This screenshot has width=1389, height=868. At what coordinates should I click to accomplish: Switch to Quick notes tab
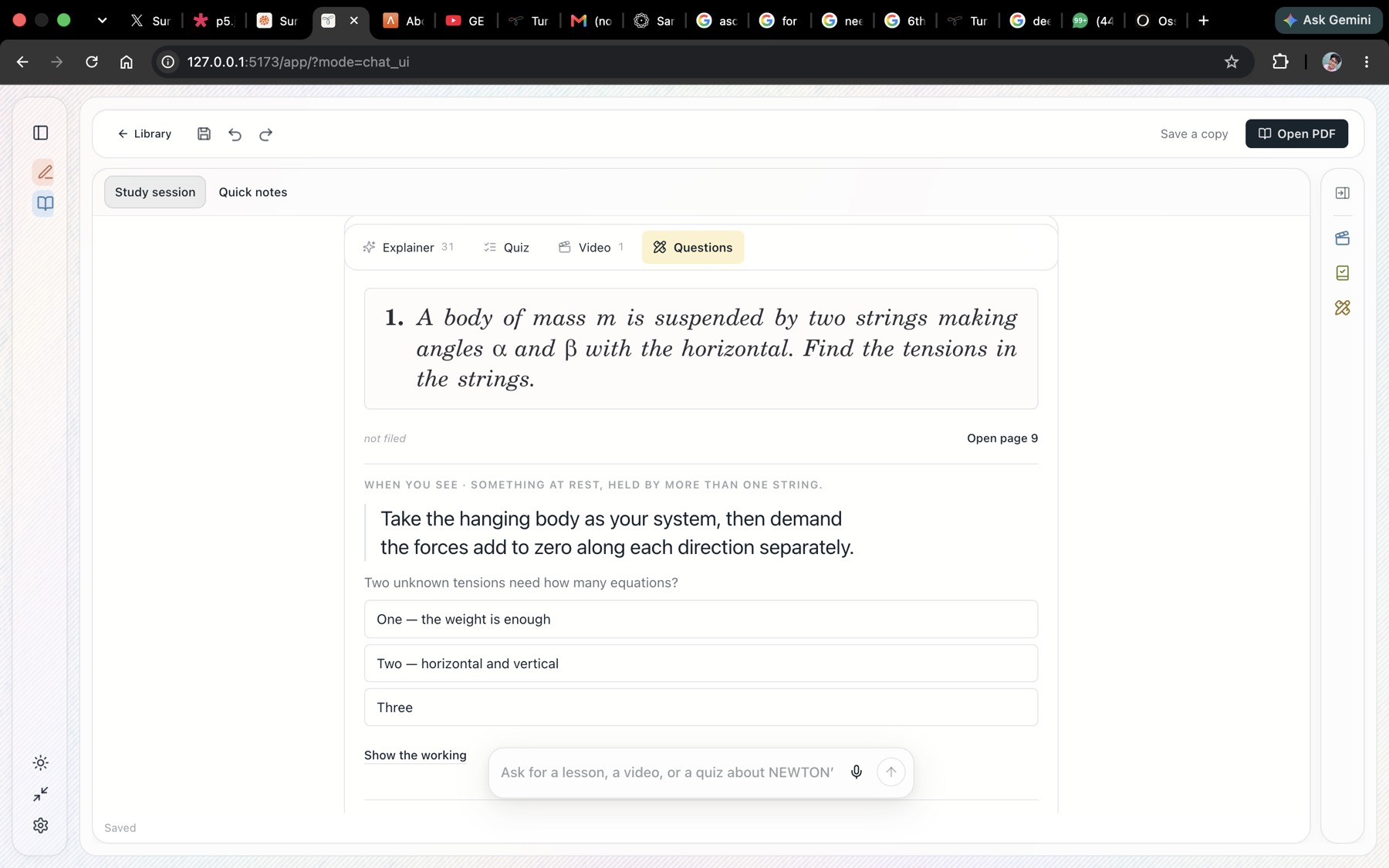253,192
